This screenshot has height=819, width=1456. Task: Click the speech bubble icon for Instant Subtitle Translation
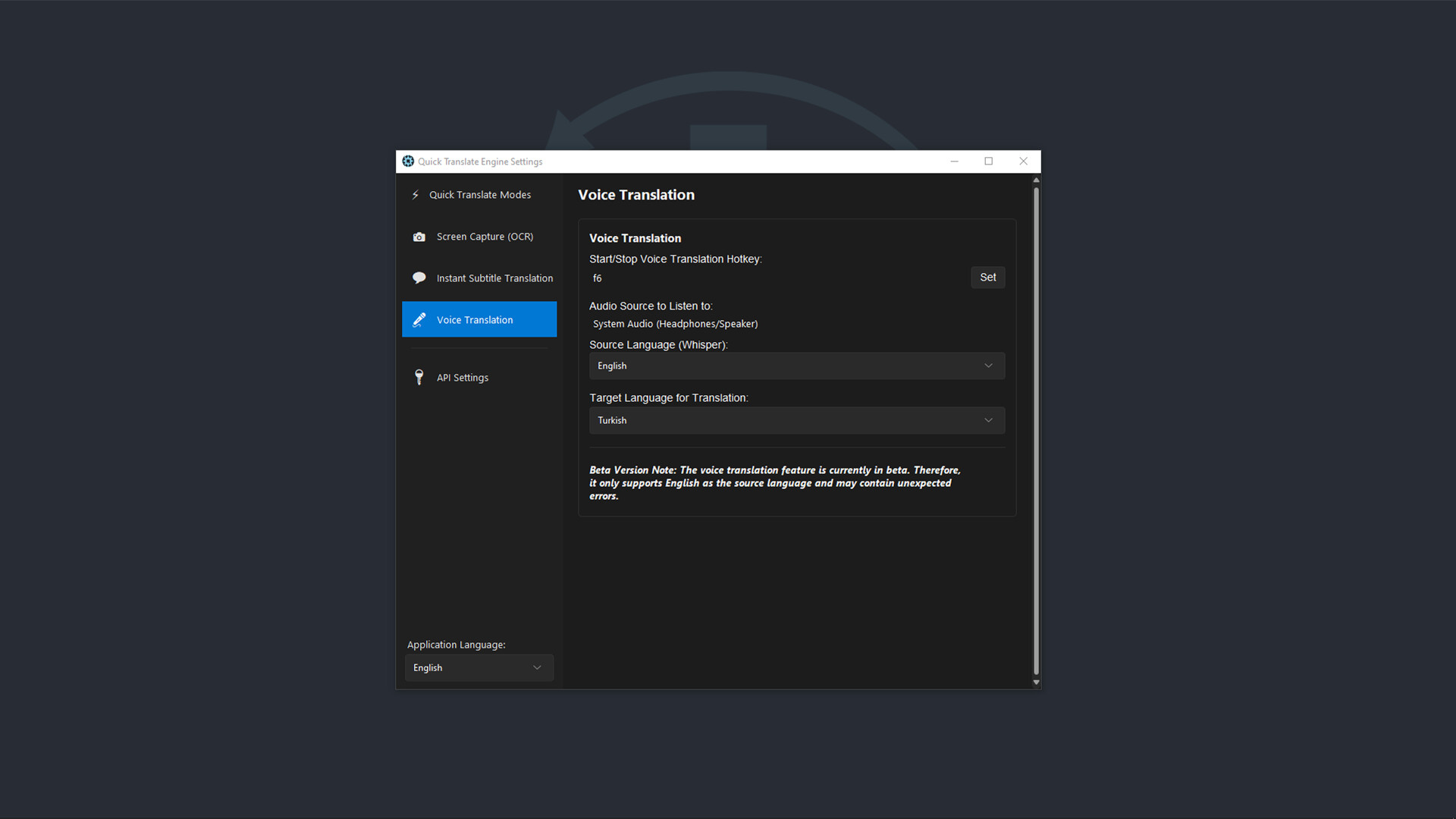point(419,278)
